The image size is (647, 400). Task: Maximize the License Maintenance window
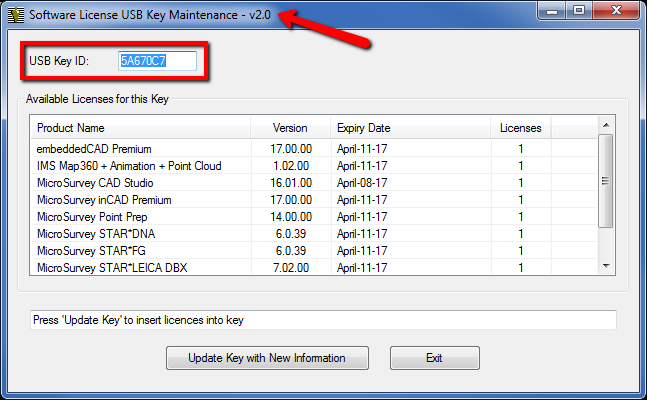point(579,10)
